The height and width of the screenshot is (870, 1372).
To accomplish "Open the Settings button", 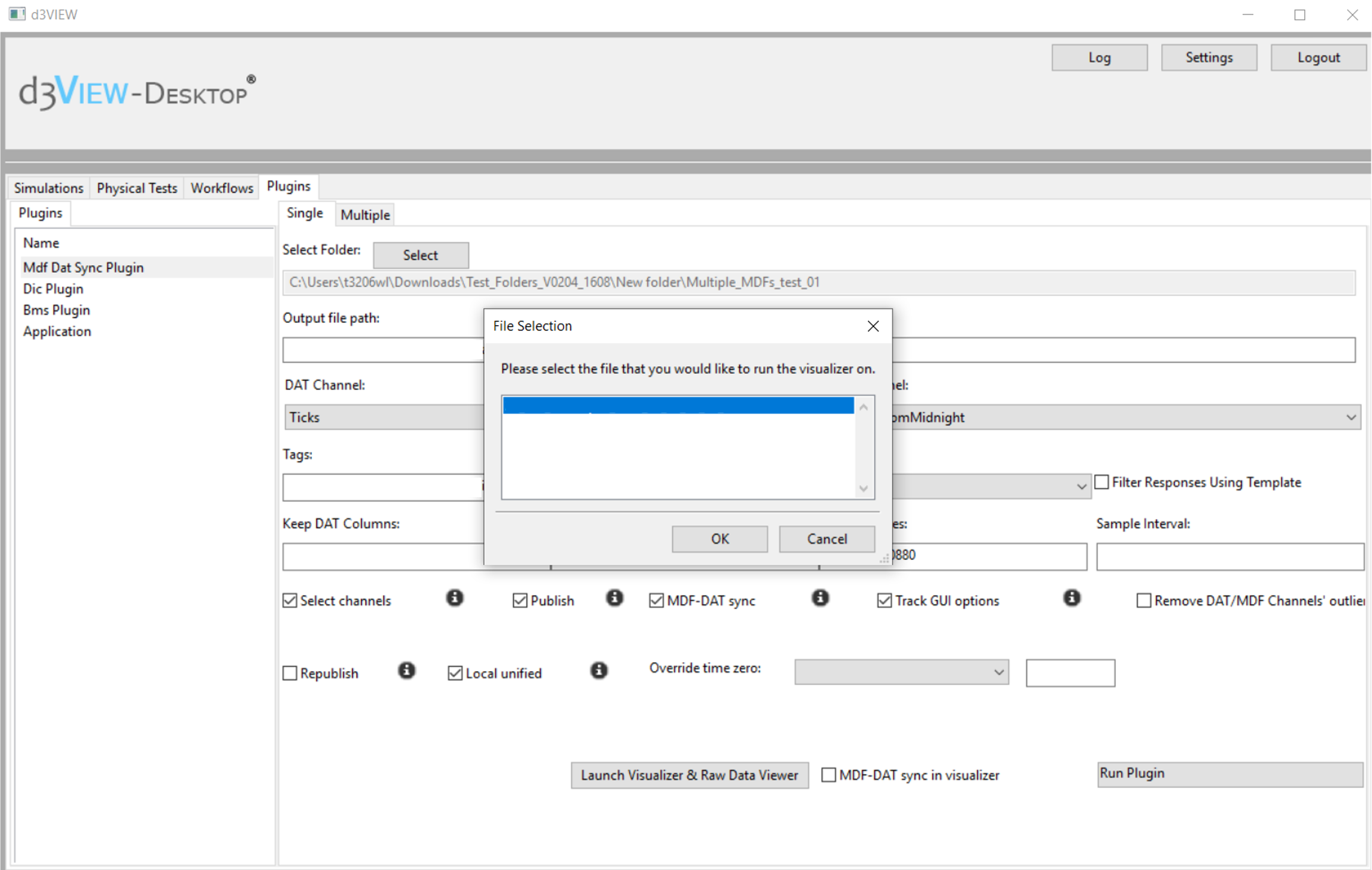I will [1209, 57].
